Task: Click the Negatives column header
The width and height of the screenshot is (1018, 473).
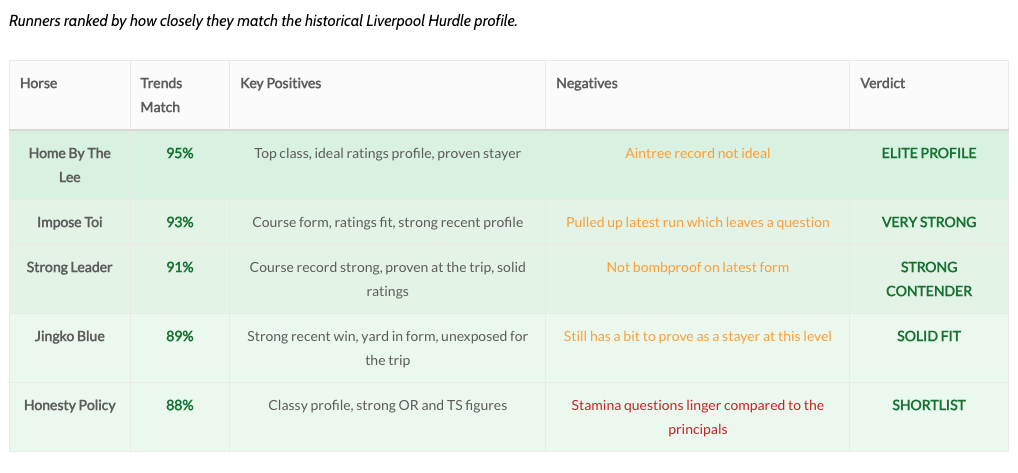Action: pyautogui.click(x=587, y=84)
